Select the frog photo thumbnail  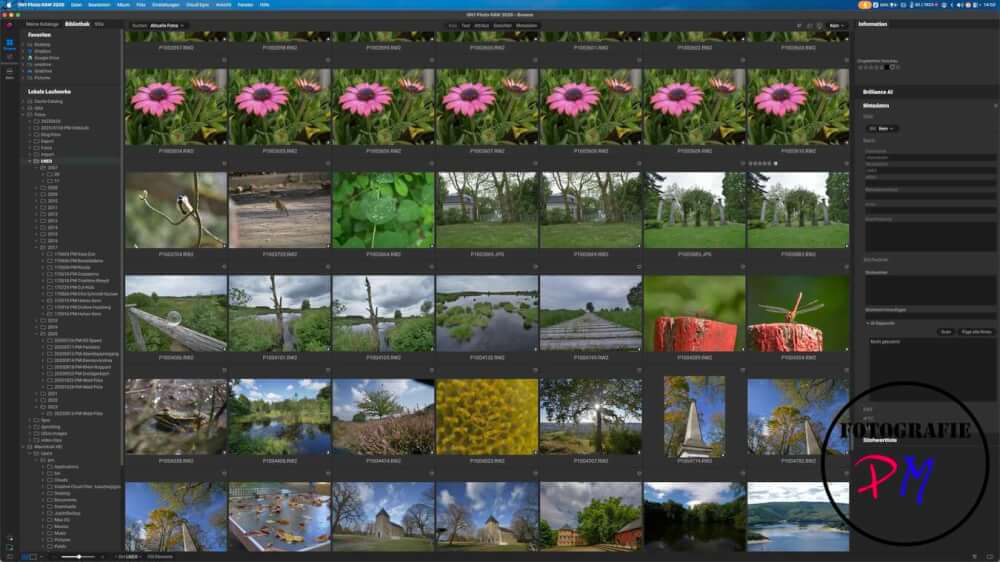point(176,416)
